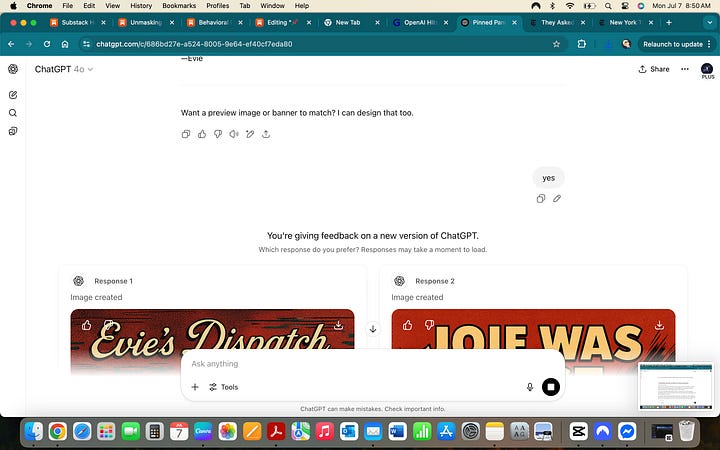Jump to the bottom with the down-arrow button
The width and height of the screenshot is (720, 450).
click(x=373, y=329)
